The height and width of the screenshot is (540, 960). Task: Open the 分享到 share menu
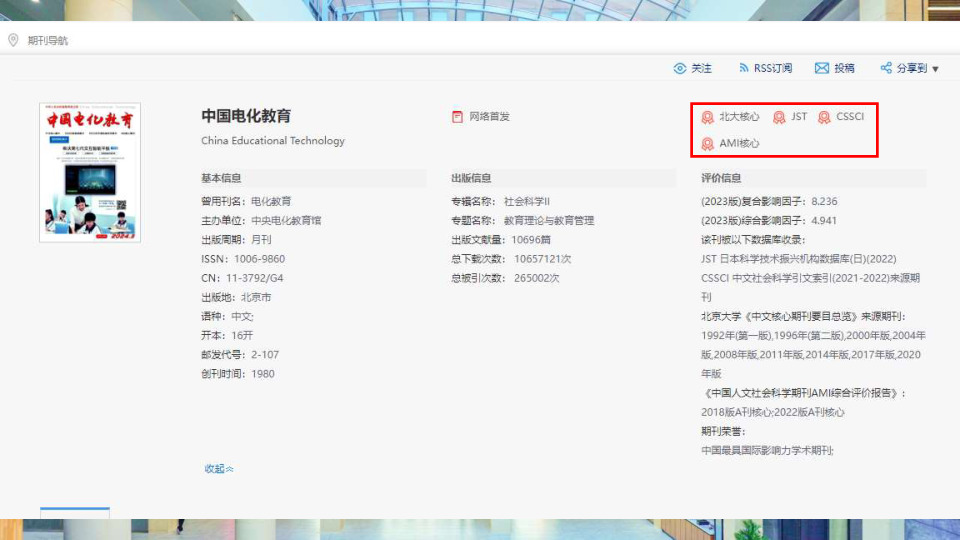(912, 69)
